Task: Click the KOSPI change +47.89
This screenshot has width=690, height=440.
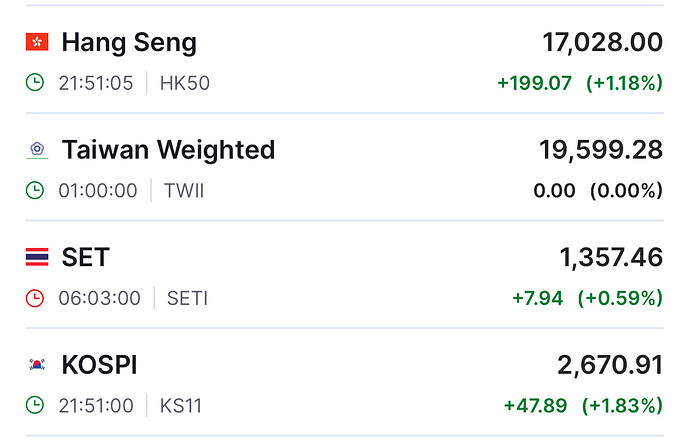Action: click(x=535, y=406)
